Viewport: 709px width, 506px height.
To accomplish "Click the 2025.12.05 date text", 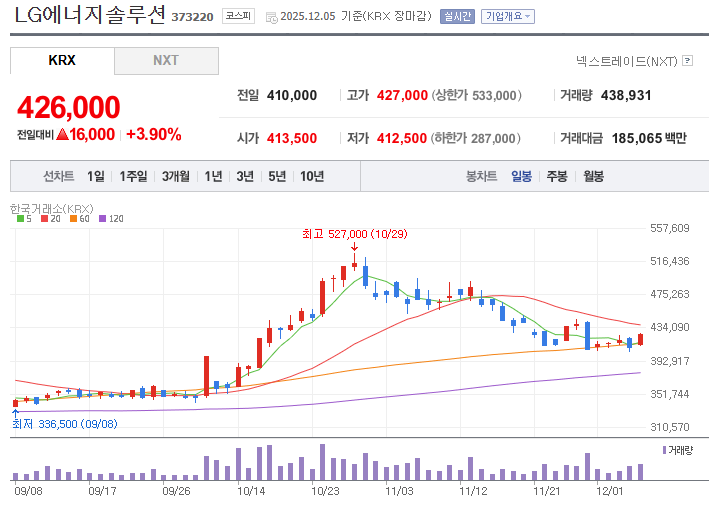I will click(308, 17).
